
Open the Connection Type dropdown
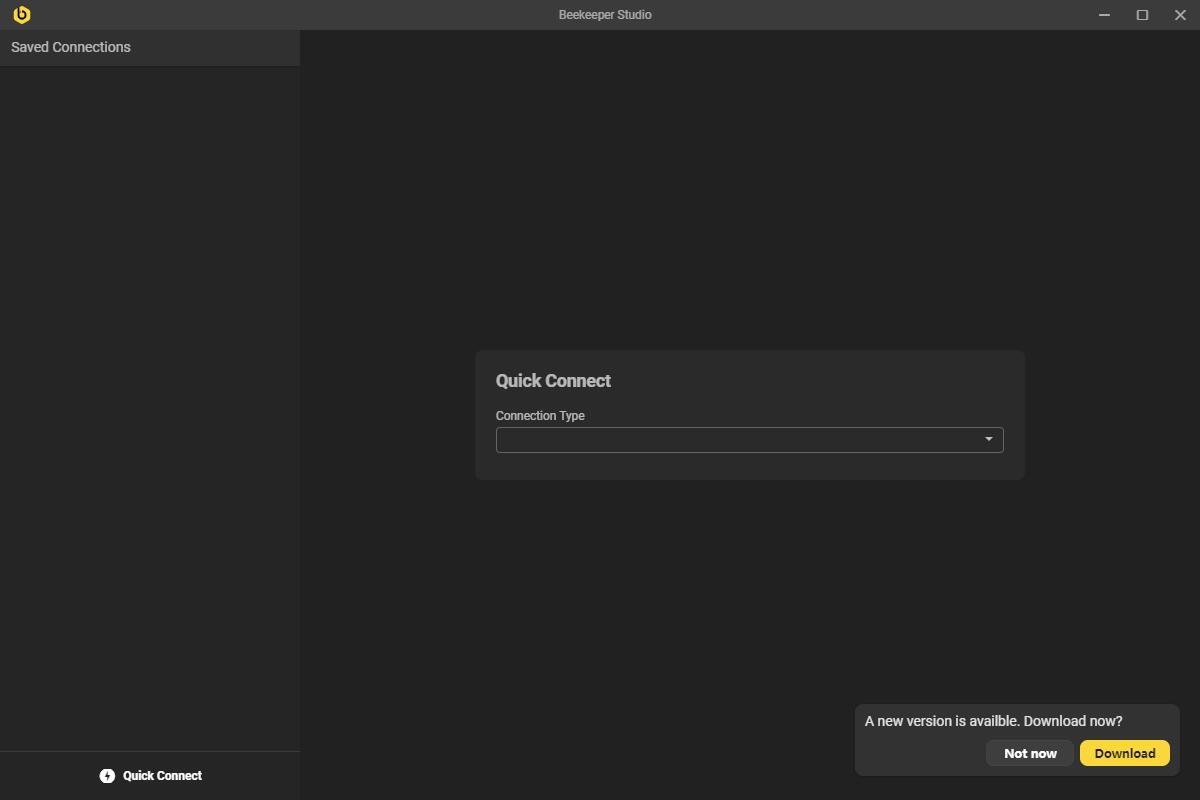coord(749,440)
